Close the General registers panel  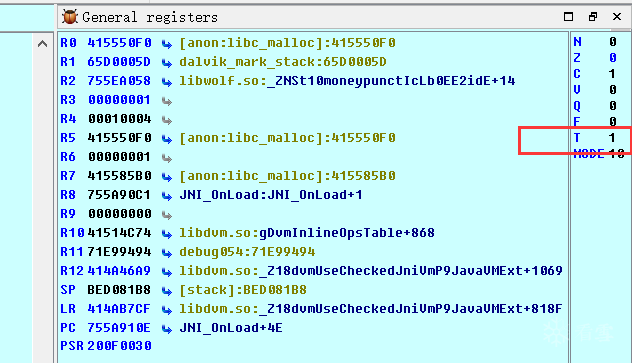point(617,17)
